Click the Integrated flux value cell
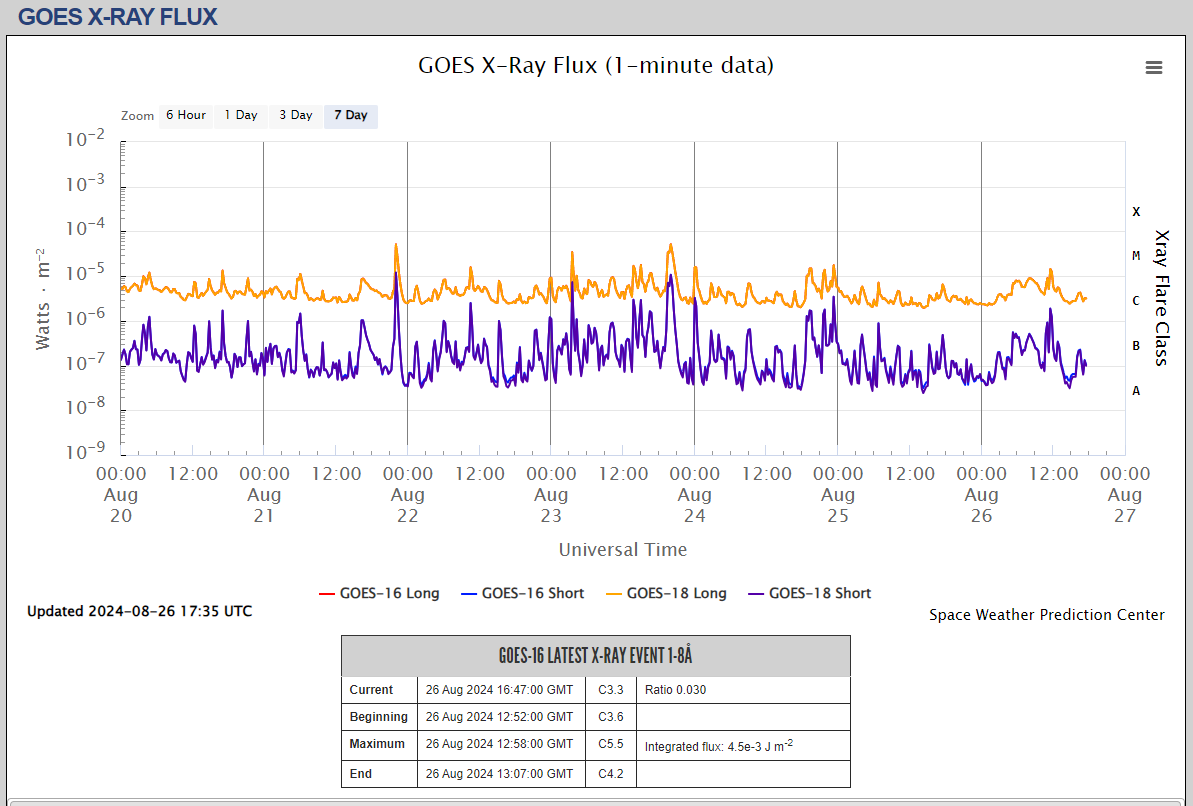Image resolution: width=1193 pixels, height=806 pixels. click(742, 745)
